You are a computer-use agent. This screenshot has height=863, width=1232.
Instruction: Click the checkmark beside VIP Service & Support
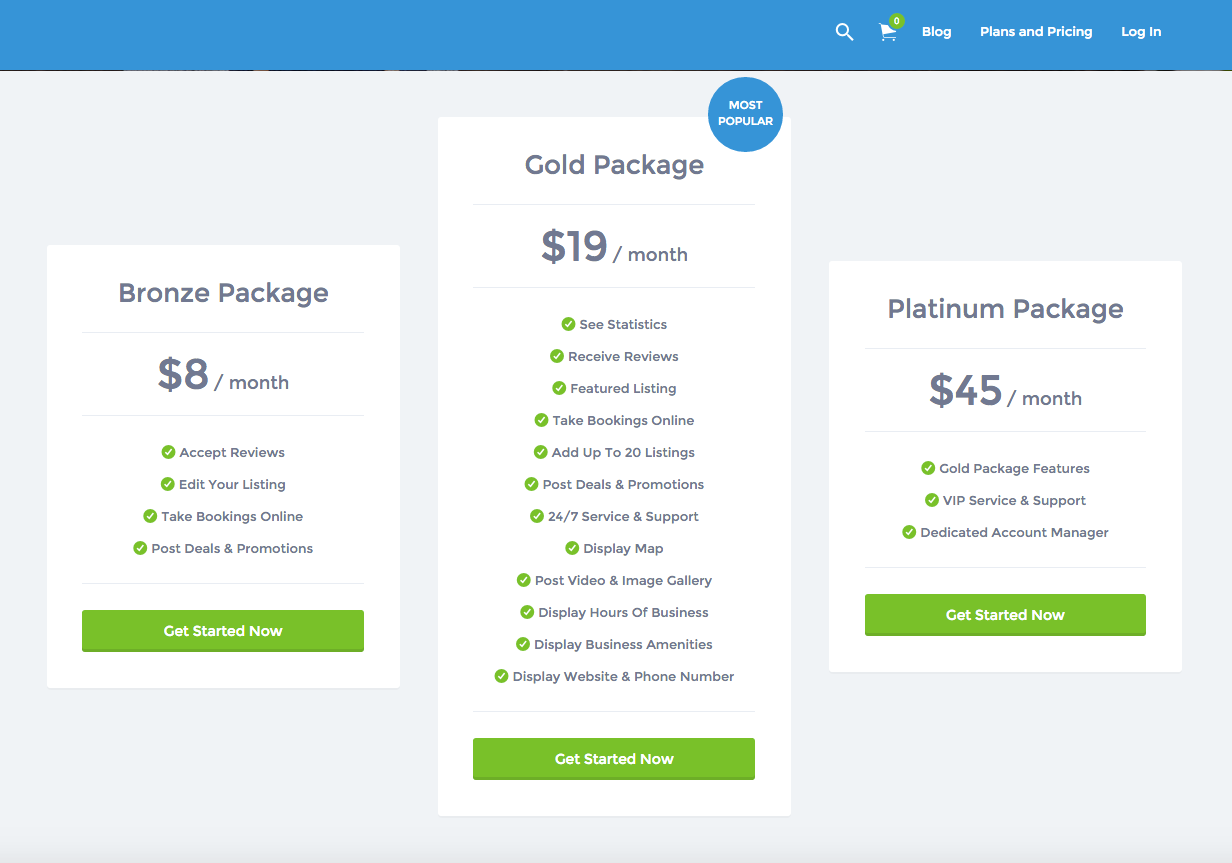point(932,500)
